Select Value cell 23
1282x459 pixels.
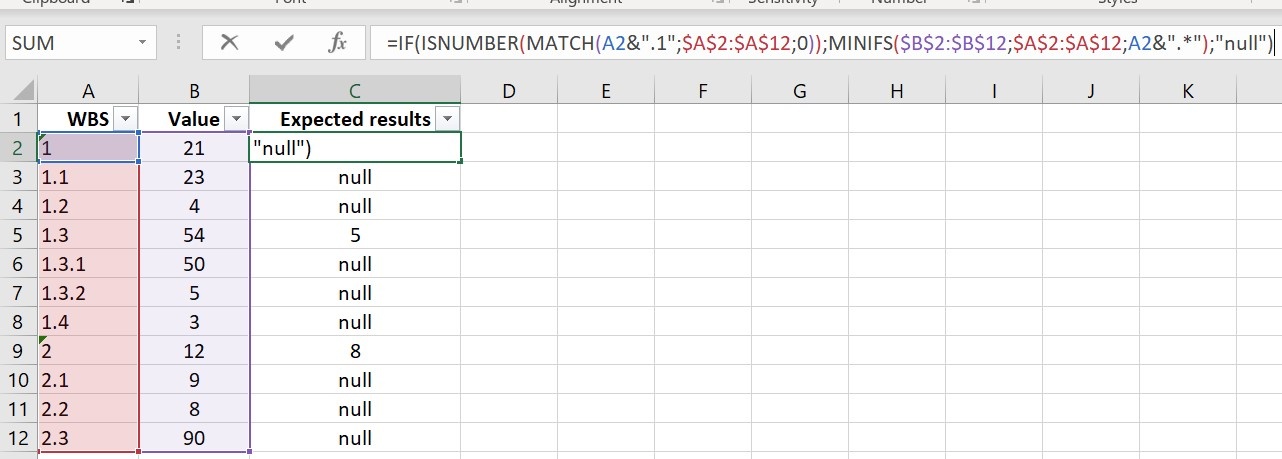(194, 177)
